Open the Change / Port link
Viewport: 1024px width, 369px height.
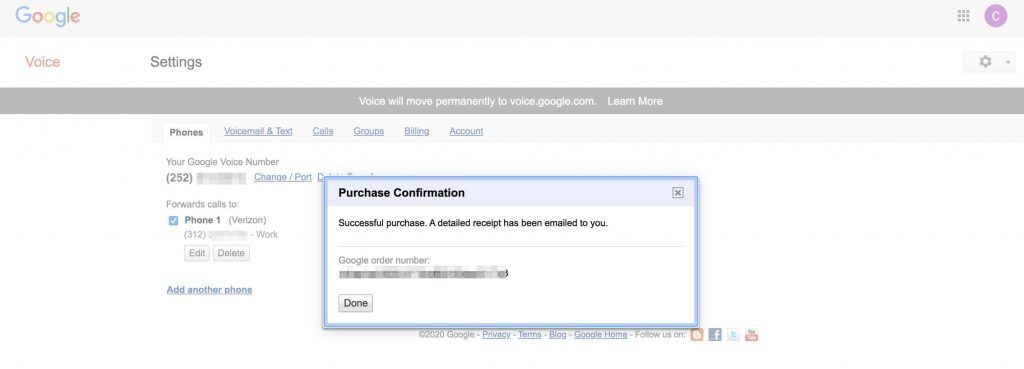[283, 177]
